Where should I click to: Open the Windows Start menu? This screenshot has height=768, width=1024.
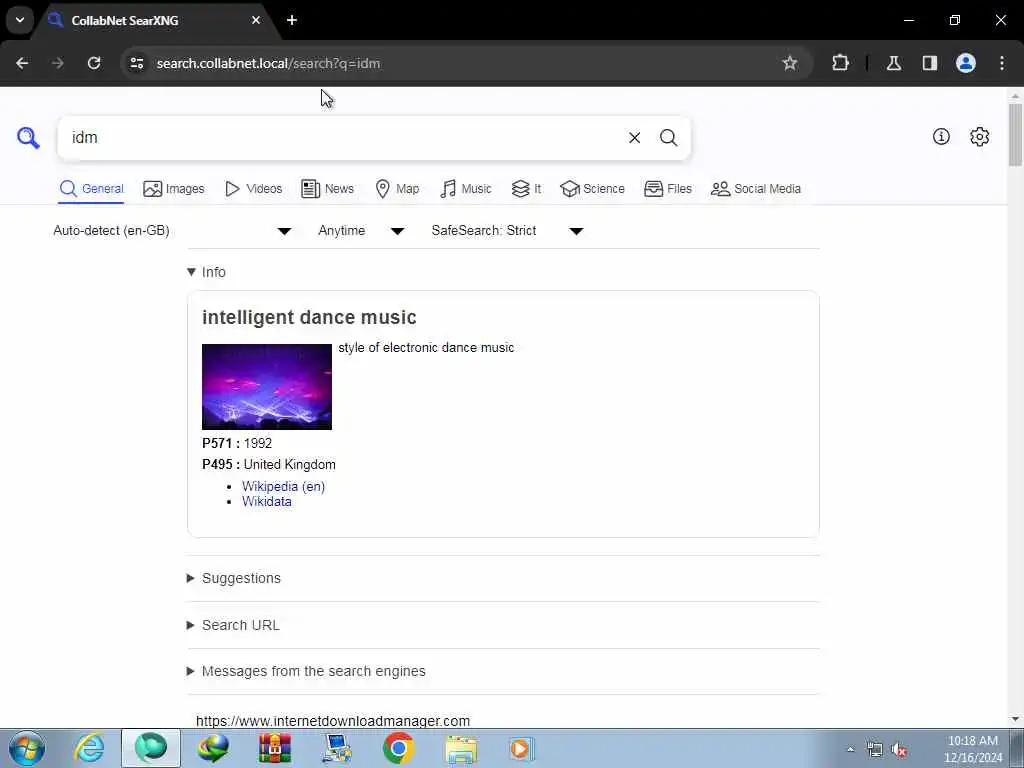click(27, 748)
